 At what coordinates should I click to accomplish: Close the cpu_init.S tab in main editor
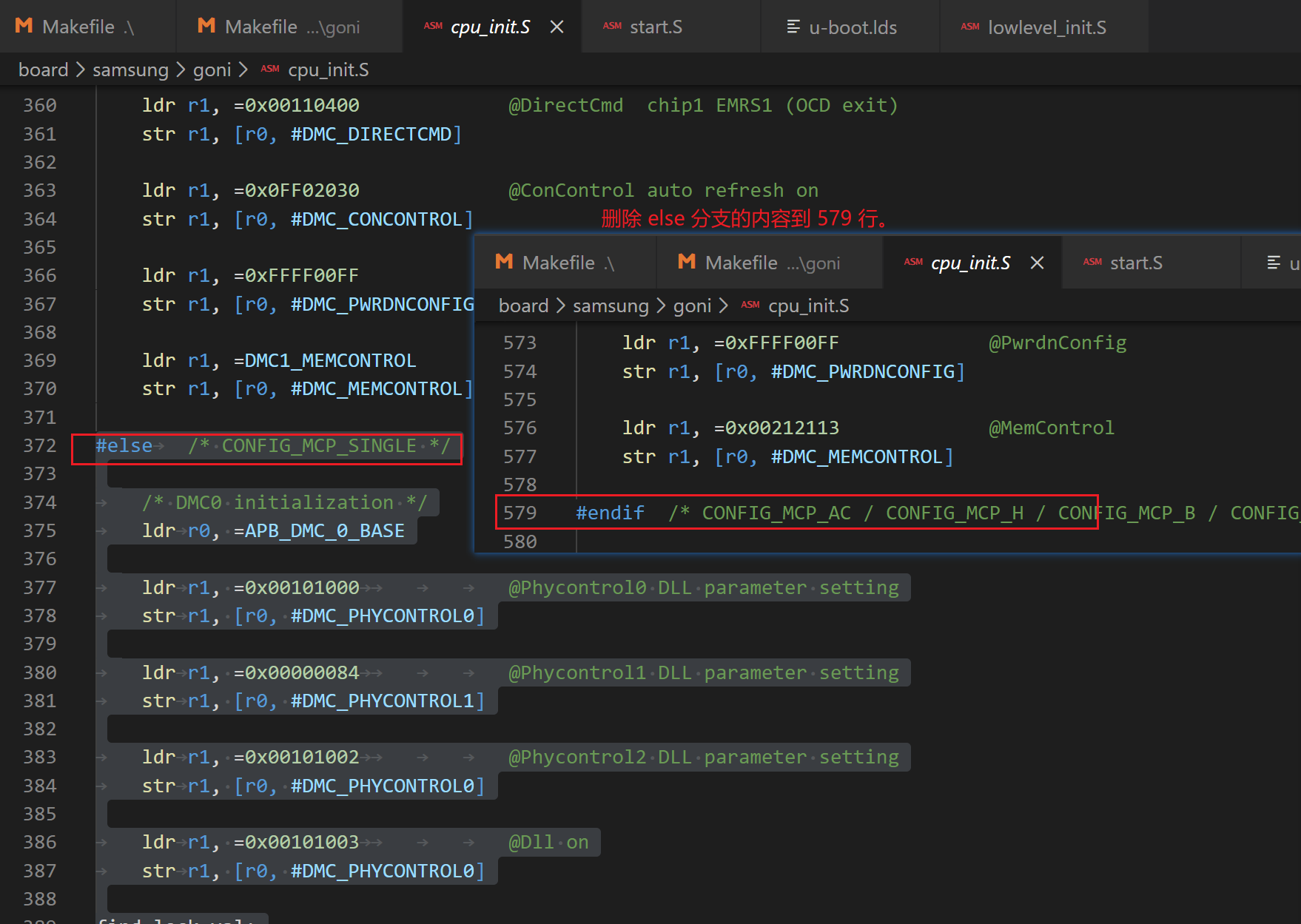point(557,27)
